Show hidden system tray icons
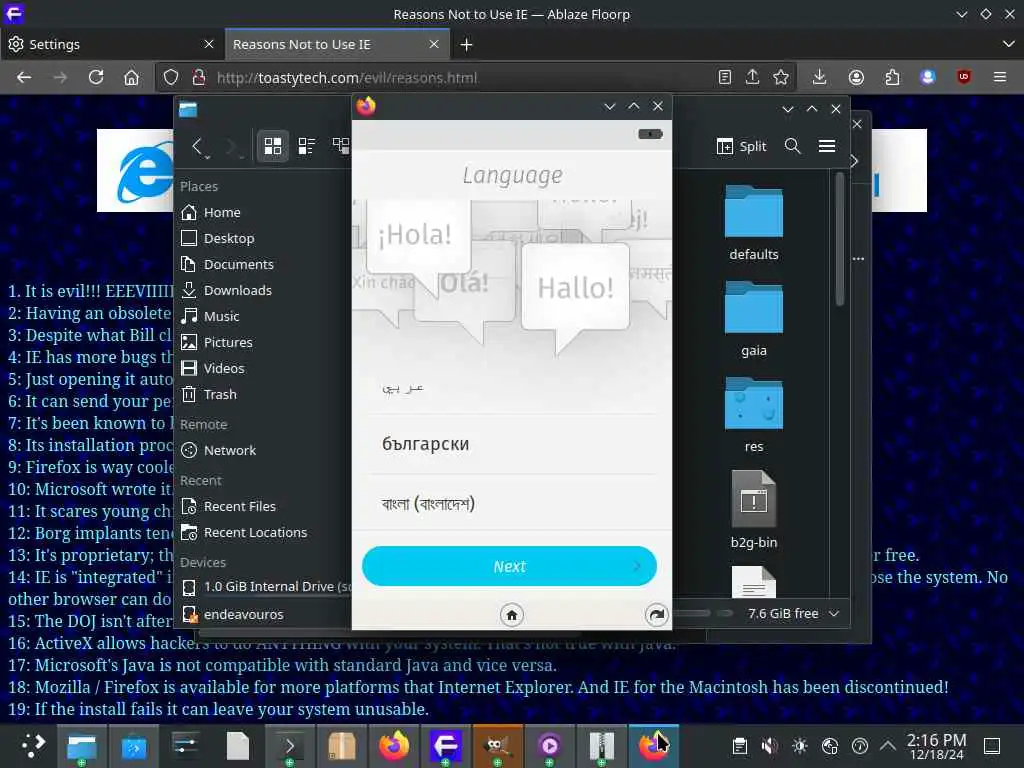1024x768 pixels. [888, 746]
